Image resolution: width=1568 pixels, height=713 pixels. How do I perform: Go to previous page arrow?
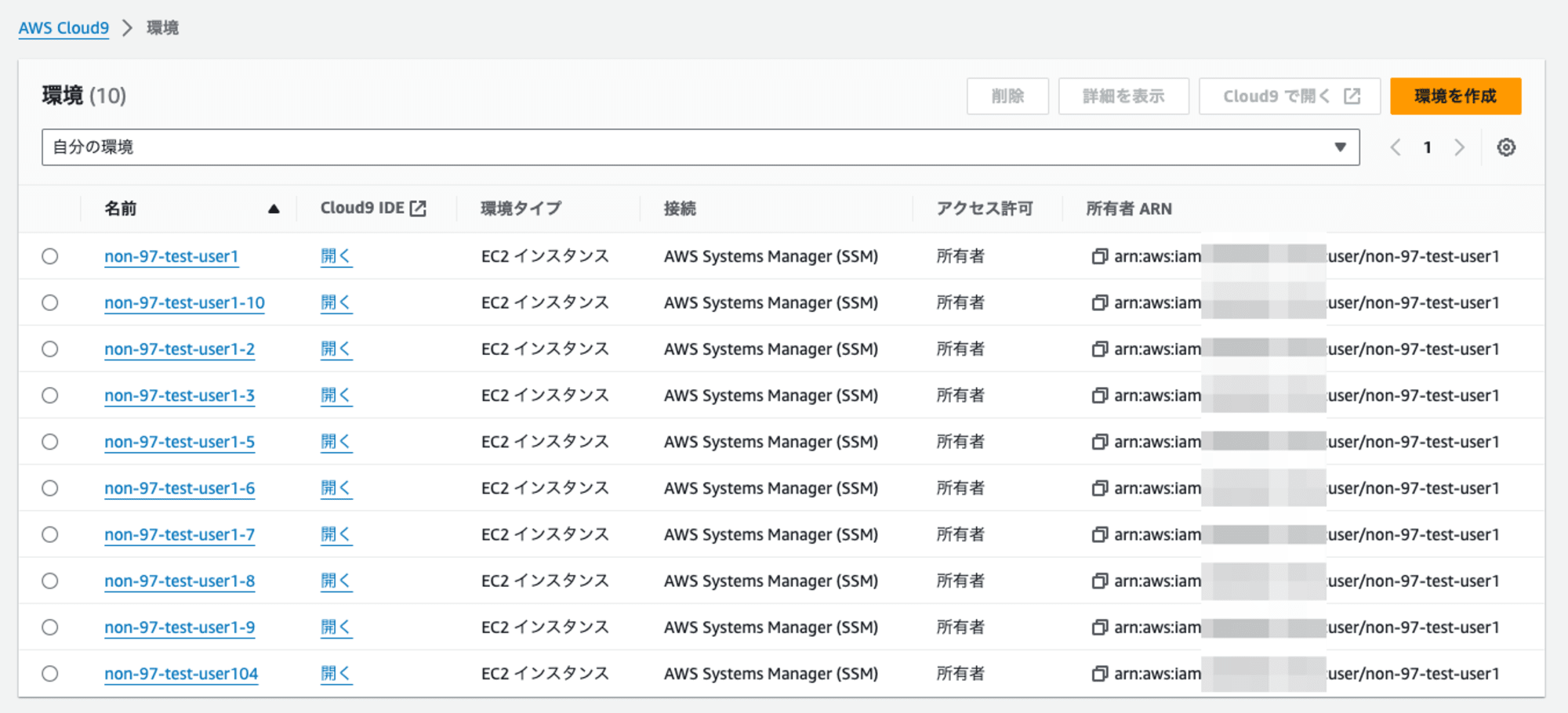[1396, 147]
